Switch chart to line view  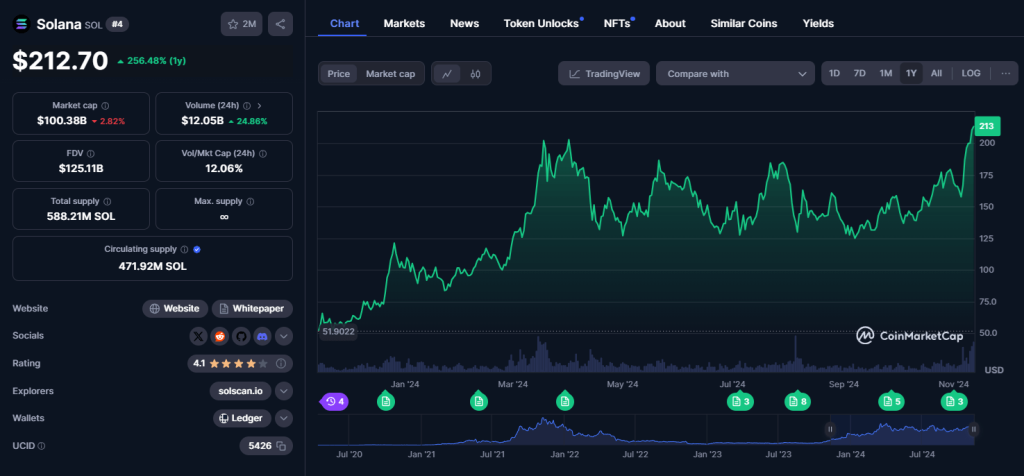coord(447,74)
